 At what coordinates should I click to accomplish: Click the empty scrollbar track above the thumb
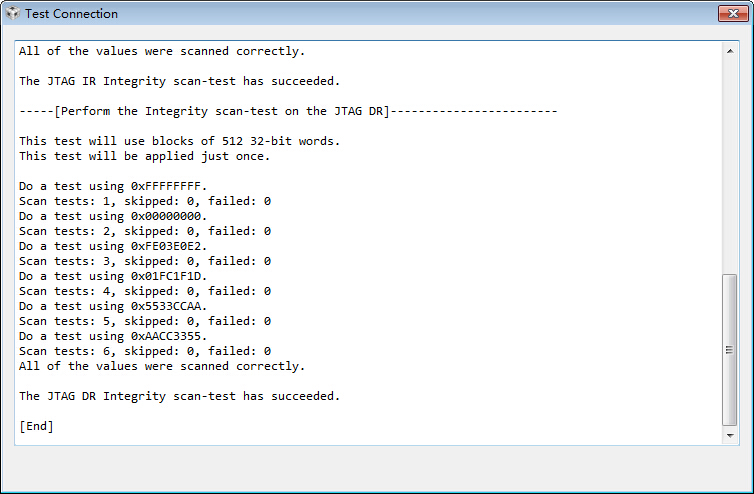click(730, 160)
